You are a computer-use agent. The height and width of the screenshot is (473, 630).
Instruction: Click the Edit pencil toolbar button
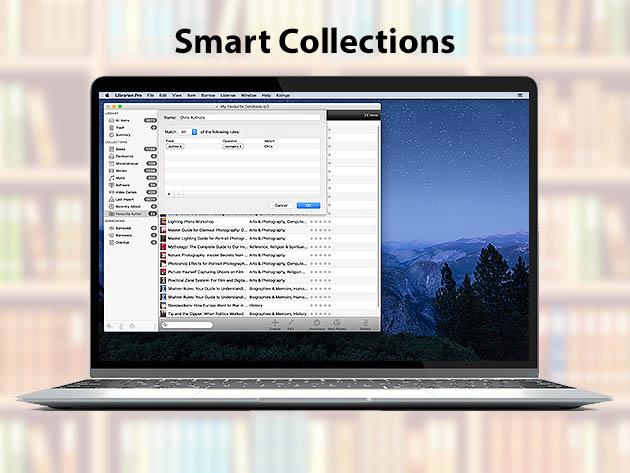pos(290,325)
